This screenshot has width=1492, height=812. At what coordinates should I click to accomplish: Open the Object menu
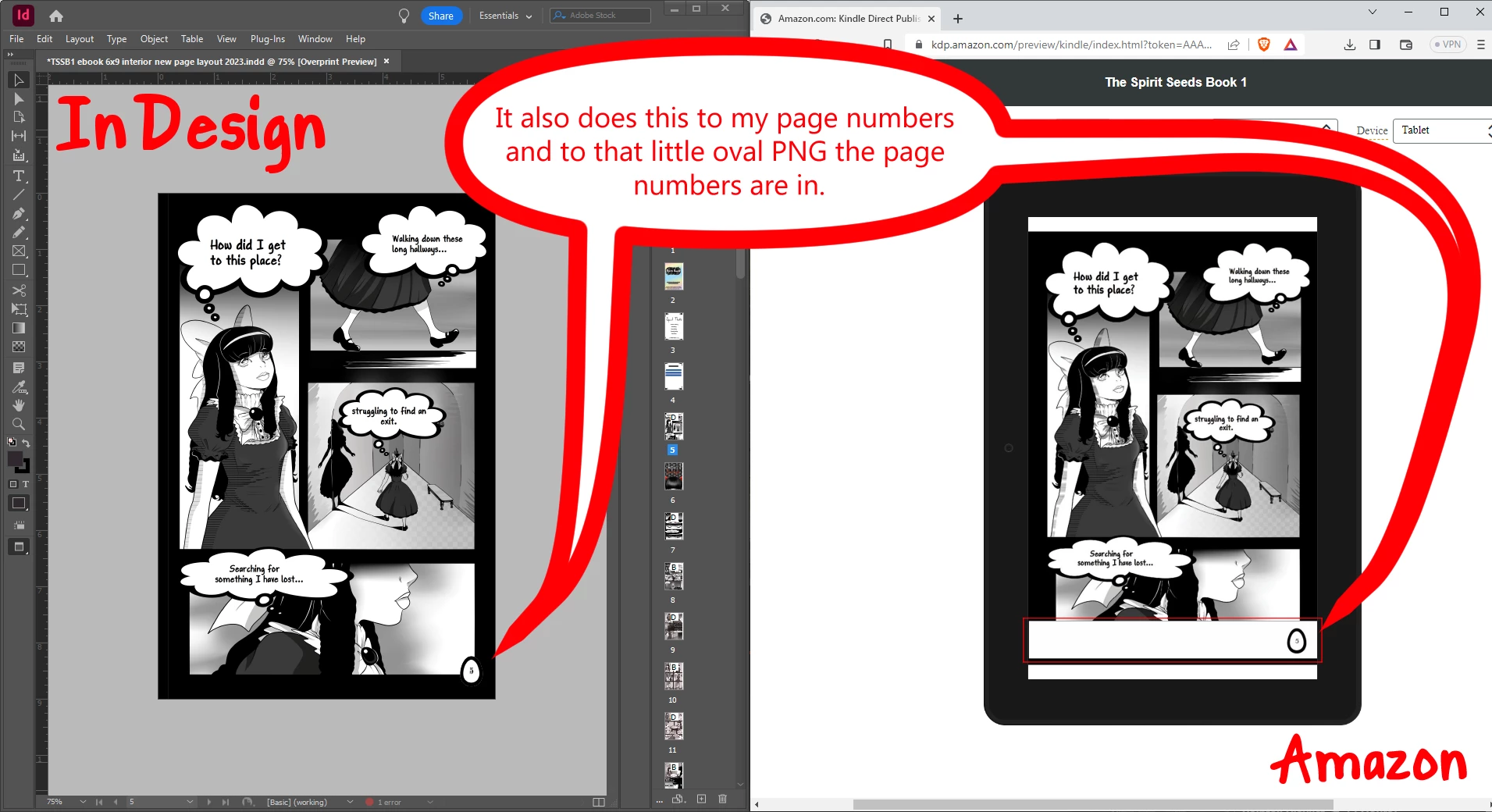click(x=154, y=39)
